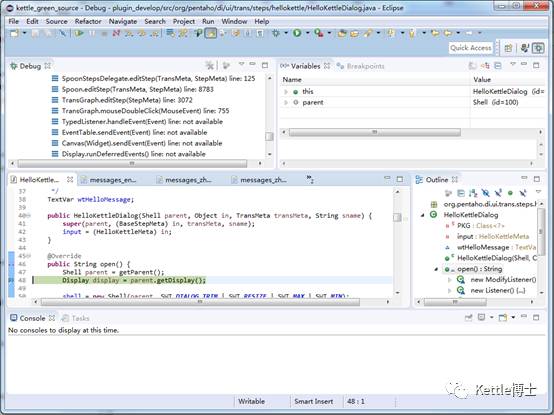Click the perspective icon left of Debug perspective
This screenshot has width=554, height=415.
coord(525,48)
